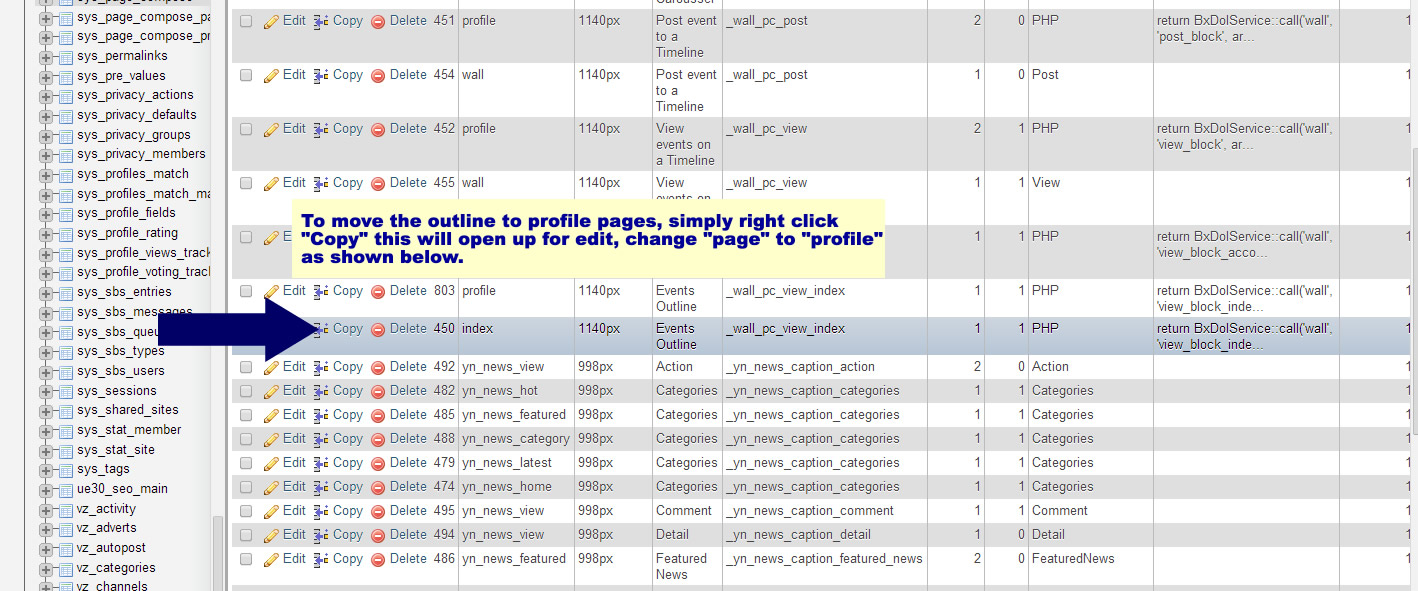Viewport: 1418px width, 591px height.
Task: Open the sys_profile_fields table
Action: click(126, 213)
